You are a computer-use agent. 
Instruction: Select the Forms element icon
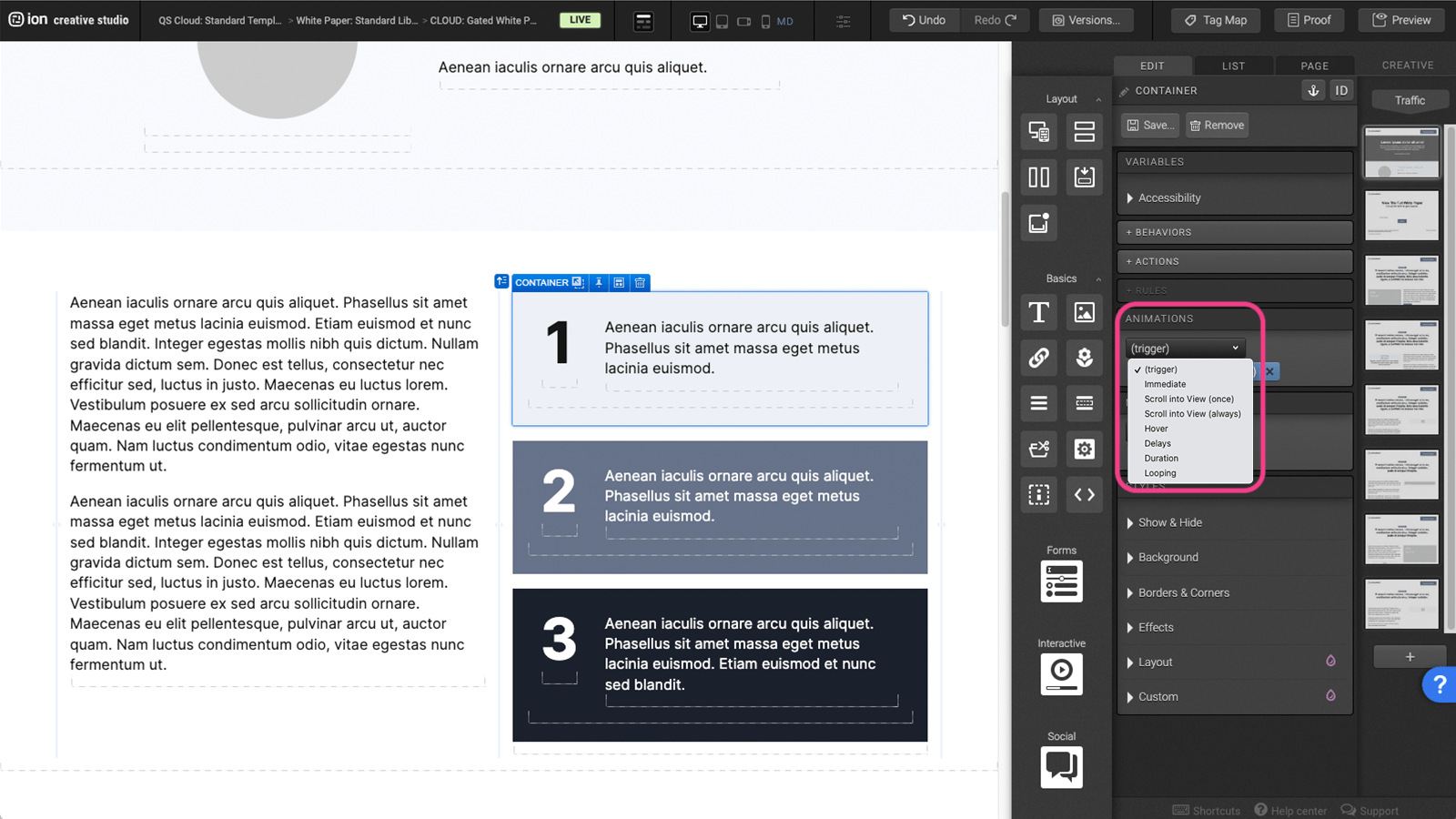(1061, 581)
